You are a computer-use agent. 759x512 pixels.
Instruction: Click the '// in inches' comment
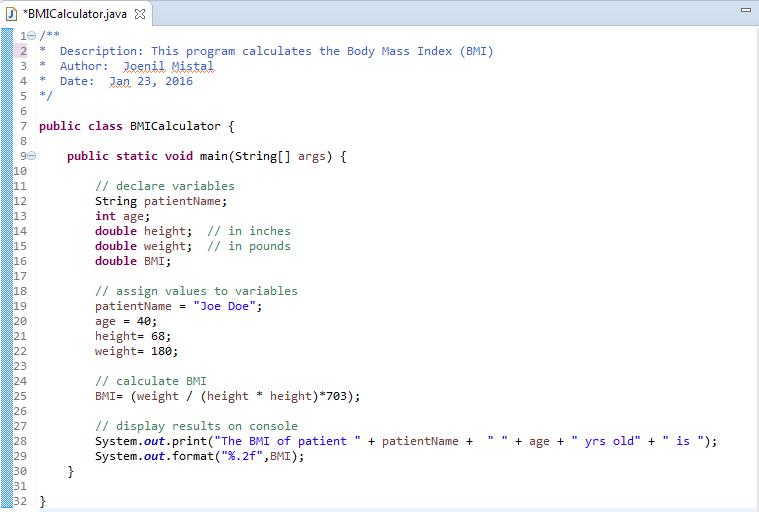249,231
